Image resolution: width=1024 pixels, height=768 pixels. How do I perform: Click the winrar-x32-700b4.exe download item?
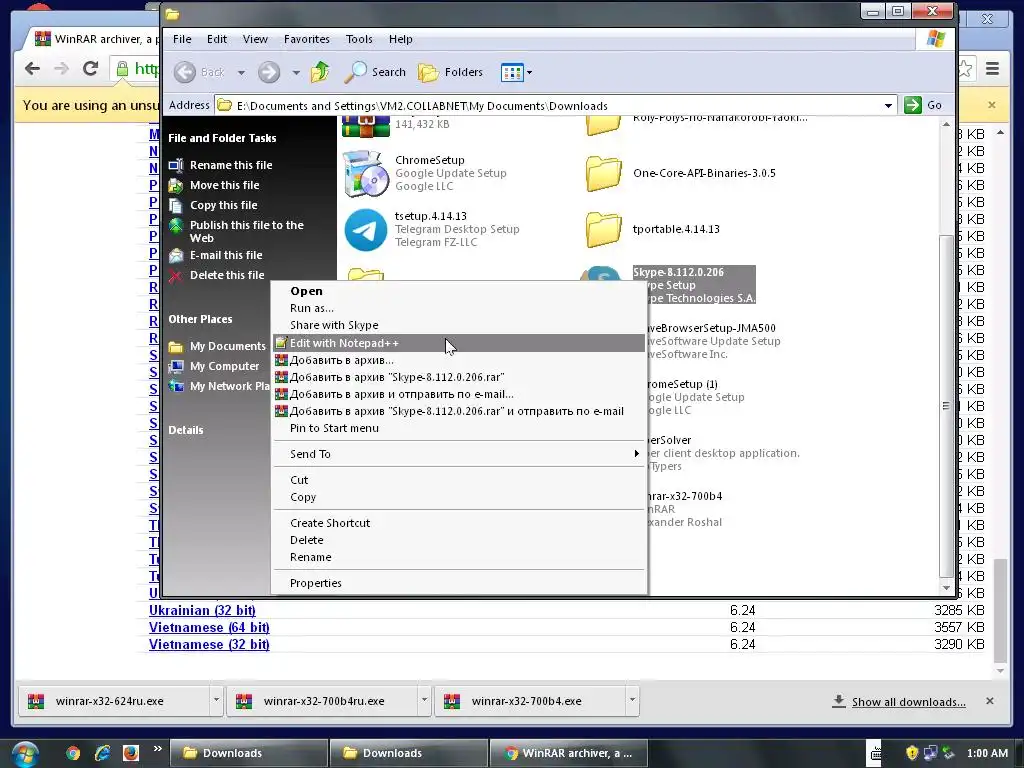(530, 701)
